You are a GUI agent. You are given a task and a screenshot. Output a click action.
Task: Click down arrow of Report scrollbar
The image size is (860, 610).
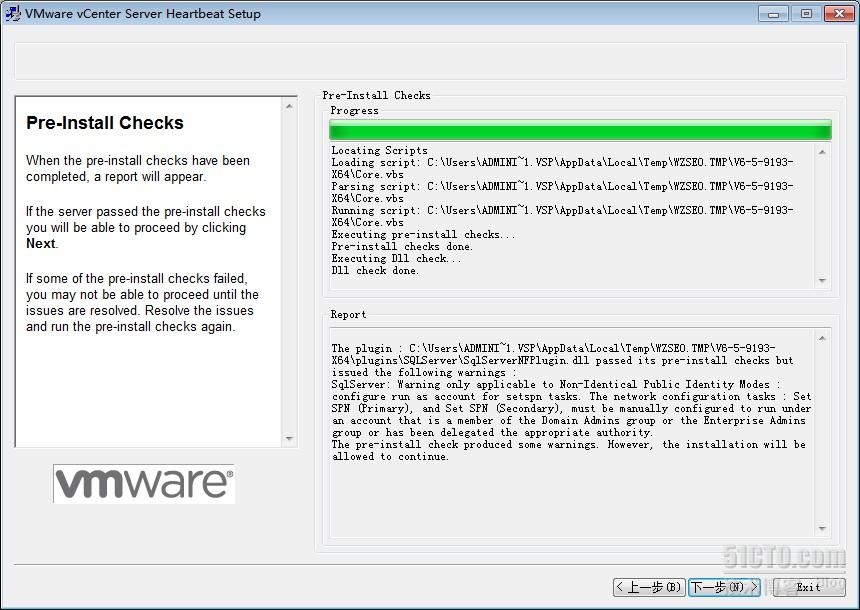pos(822,528)
